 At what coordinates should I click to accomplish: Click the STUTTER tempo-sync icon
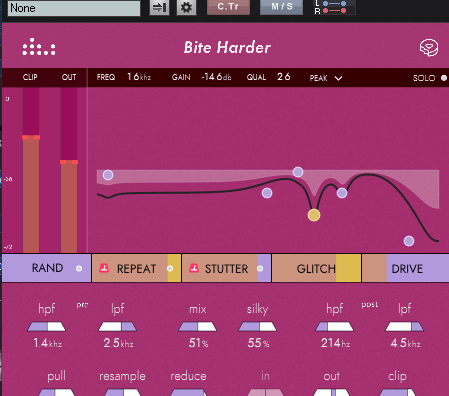click(x=194, y=268)
